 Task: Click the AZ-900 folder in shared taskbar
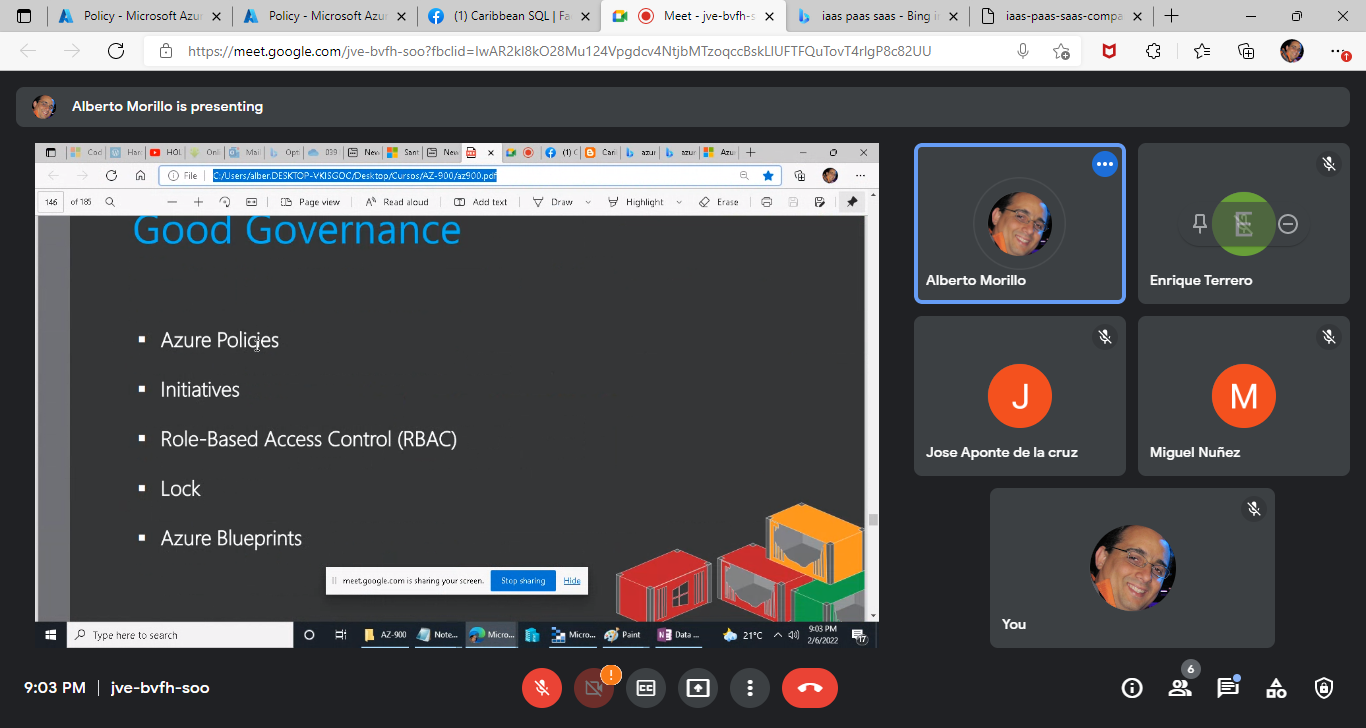[x=385, y=635]
